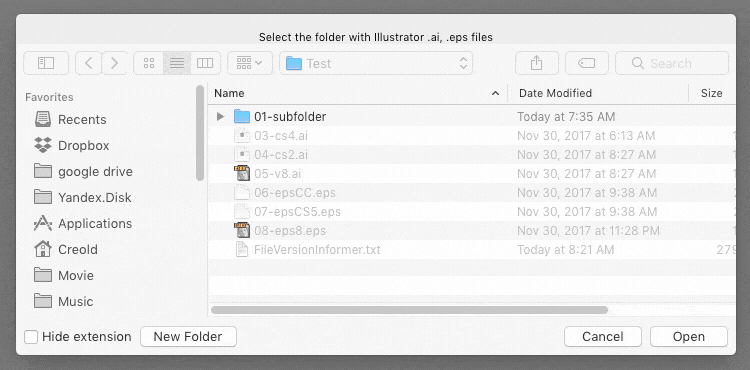750x370 pixels.
Task: Toggle the sidebar visibility button
Action: (46, 63)
